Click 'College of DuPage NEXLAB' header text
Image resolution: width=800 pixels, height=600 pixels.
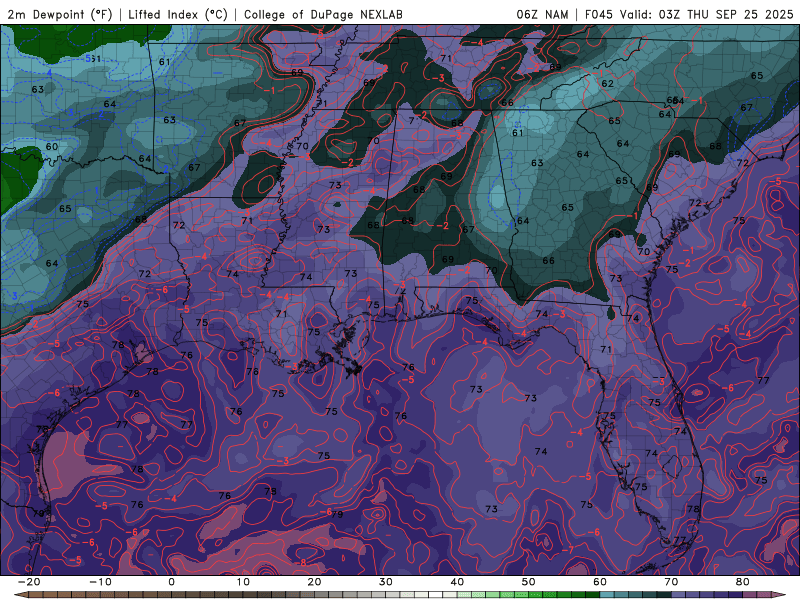(x=323, y=14)
